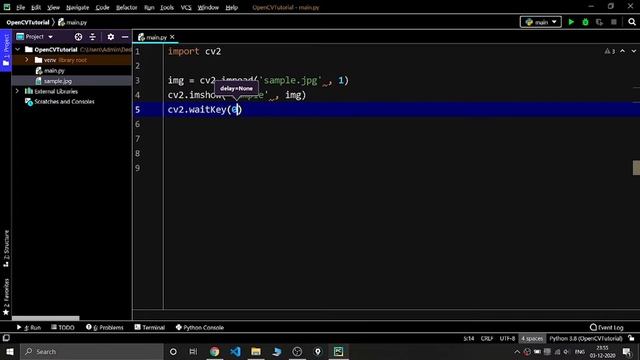Collapse the OpenCVTutorial root folder

pyautogui.click(x=18, y=49)
